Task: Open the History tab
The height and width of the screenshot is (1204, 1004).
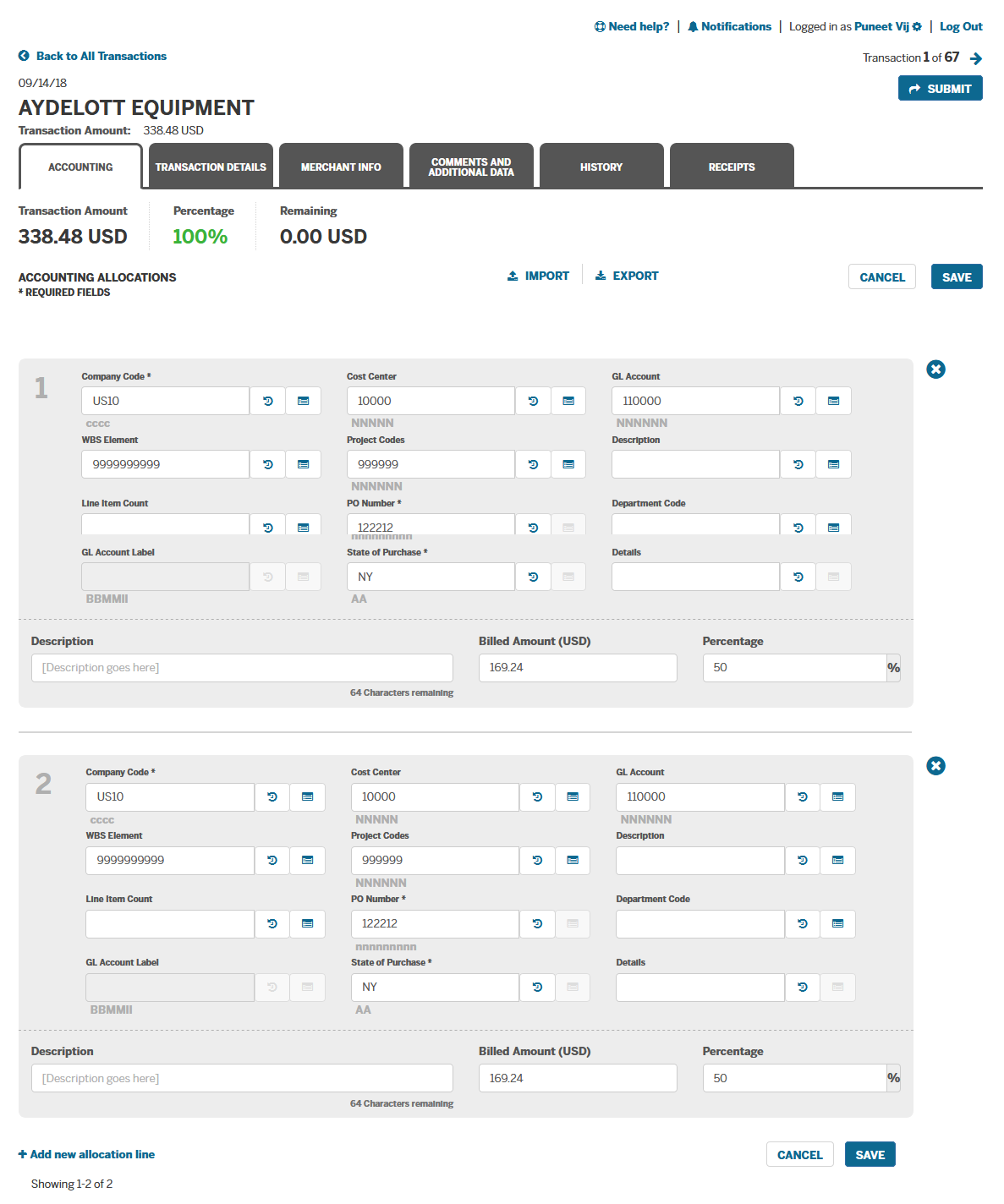Action: click(x=601, y=166)
